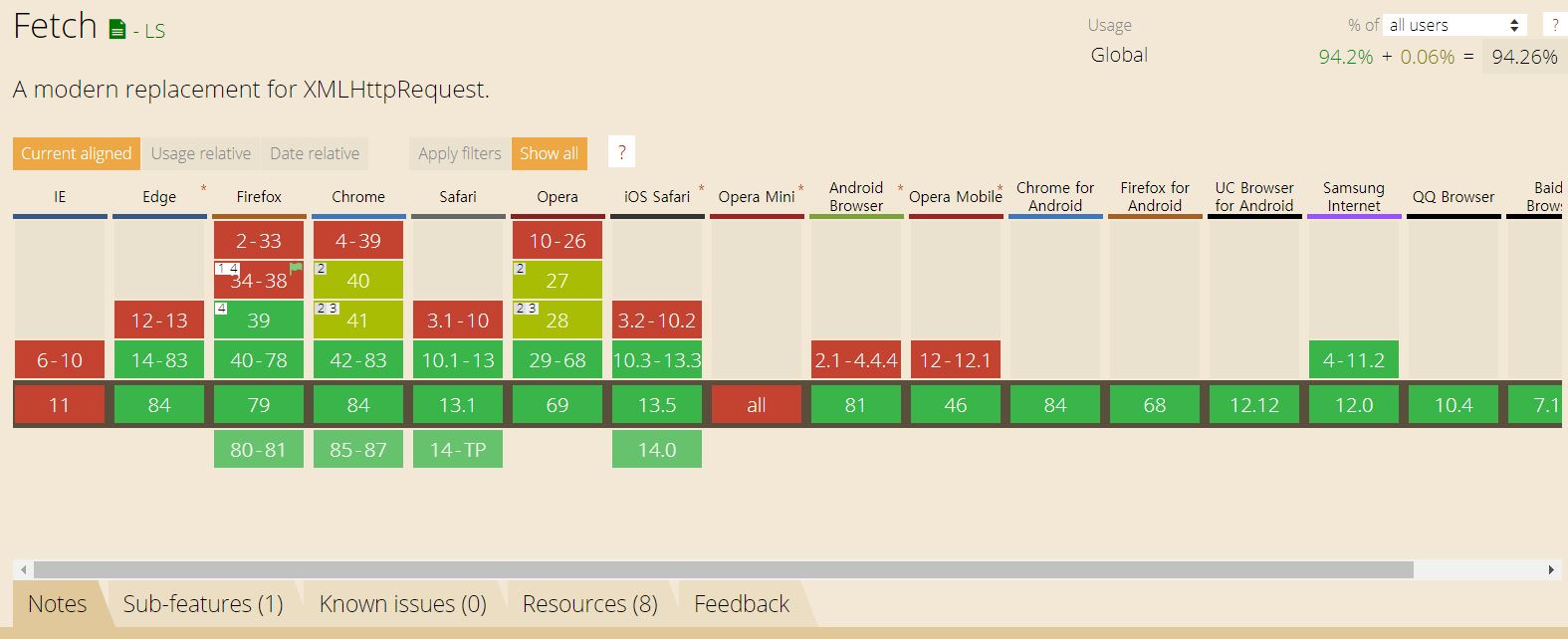Select the IE 6-10 cell
Screen dimensions: 1568x639
click(60, 359)
